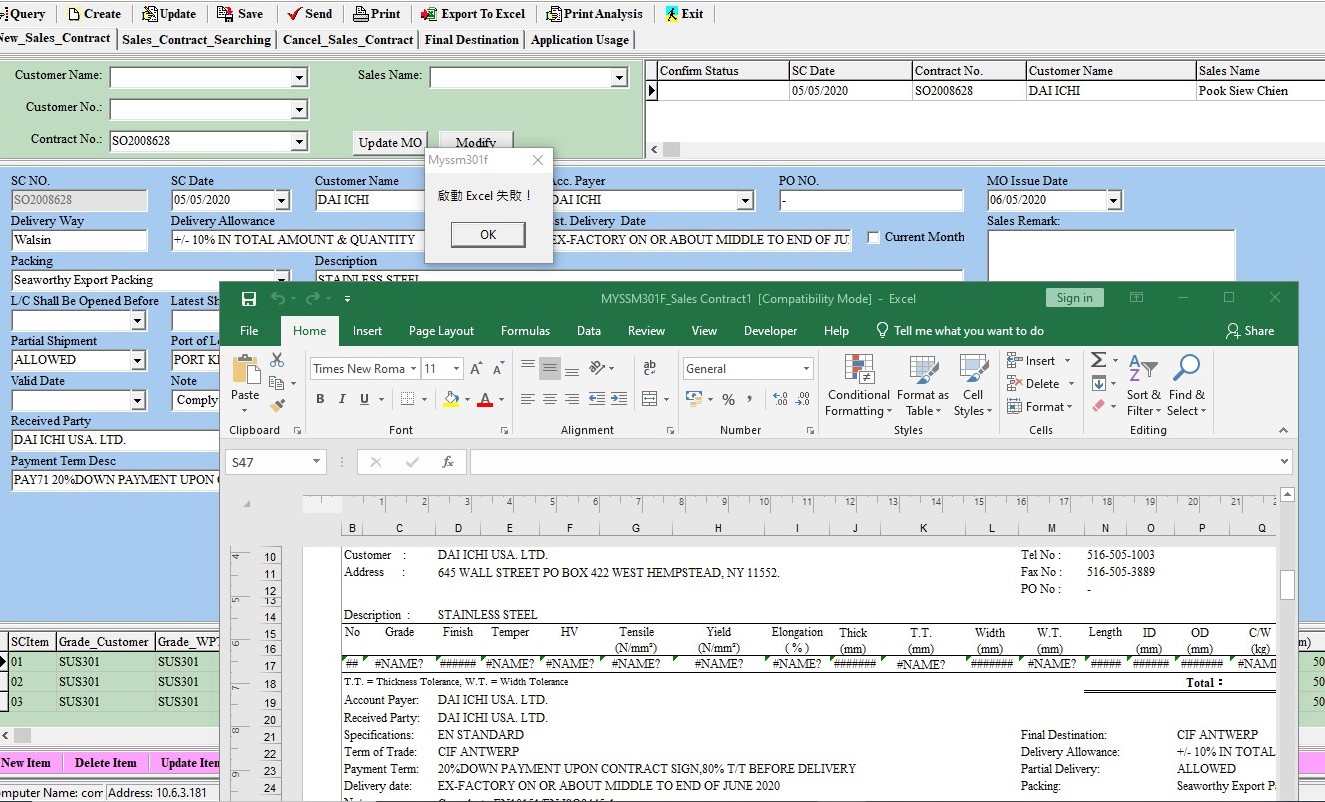The height and width of the screenshot is (802, 1325).
Task: Click the Wrap Text icon
Action: tap(650, 368)
